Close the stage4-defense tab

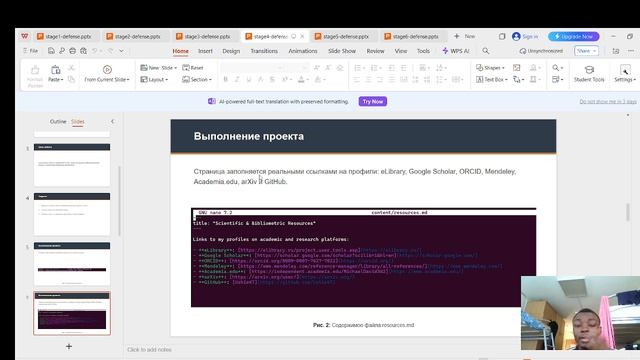tap(302, 36)
